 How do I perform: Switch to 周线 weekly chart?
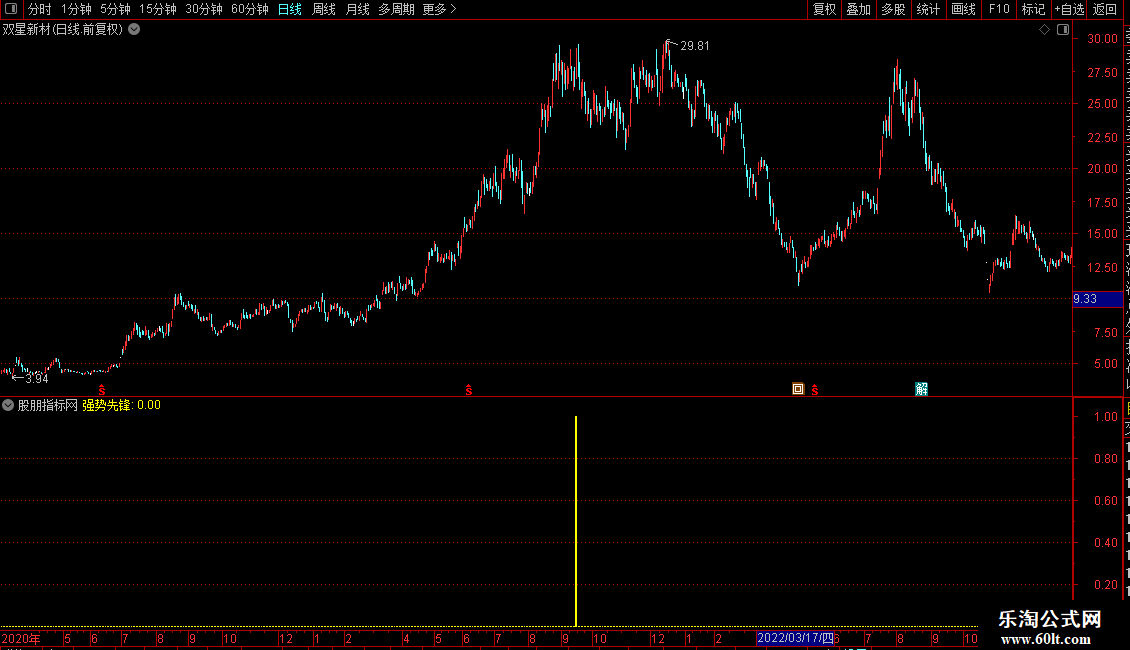324,9
